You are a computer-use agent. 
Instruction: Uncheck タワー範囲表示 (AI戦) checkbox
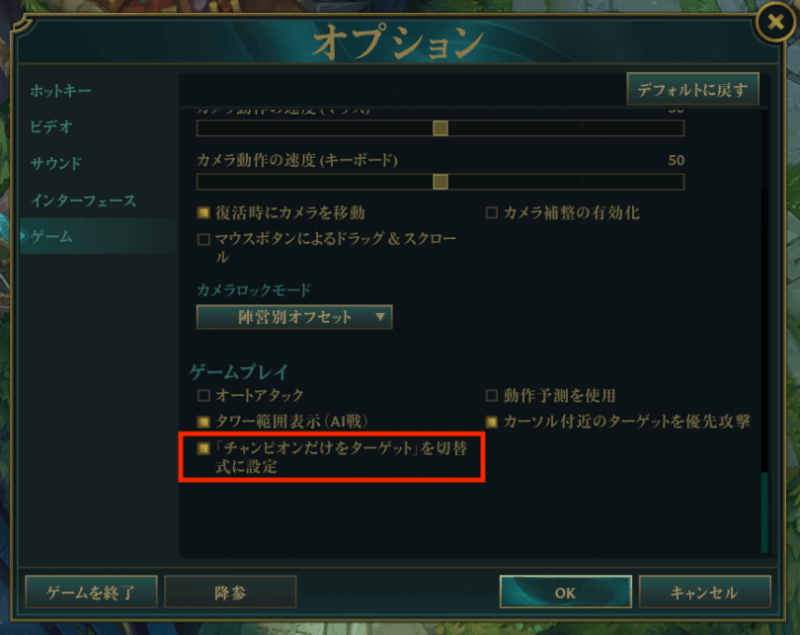tap(204, 421)
